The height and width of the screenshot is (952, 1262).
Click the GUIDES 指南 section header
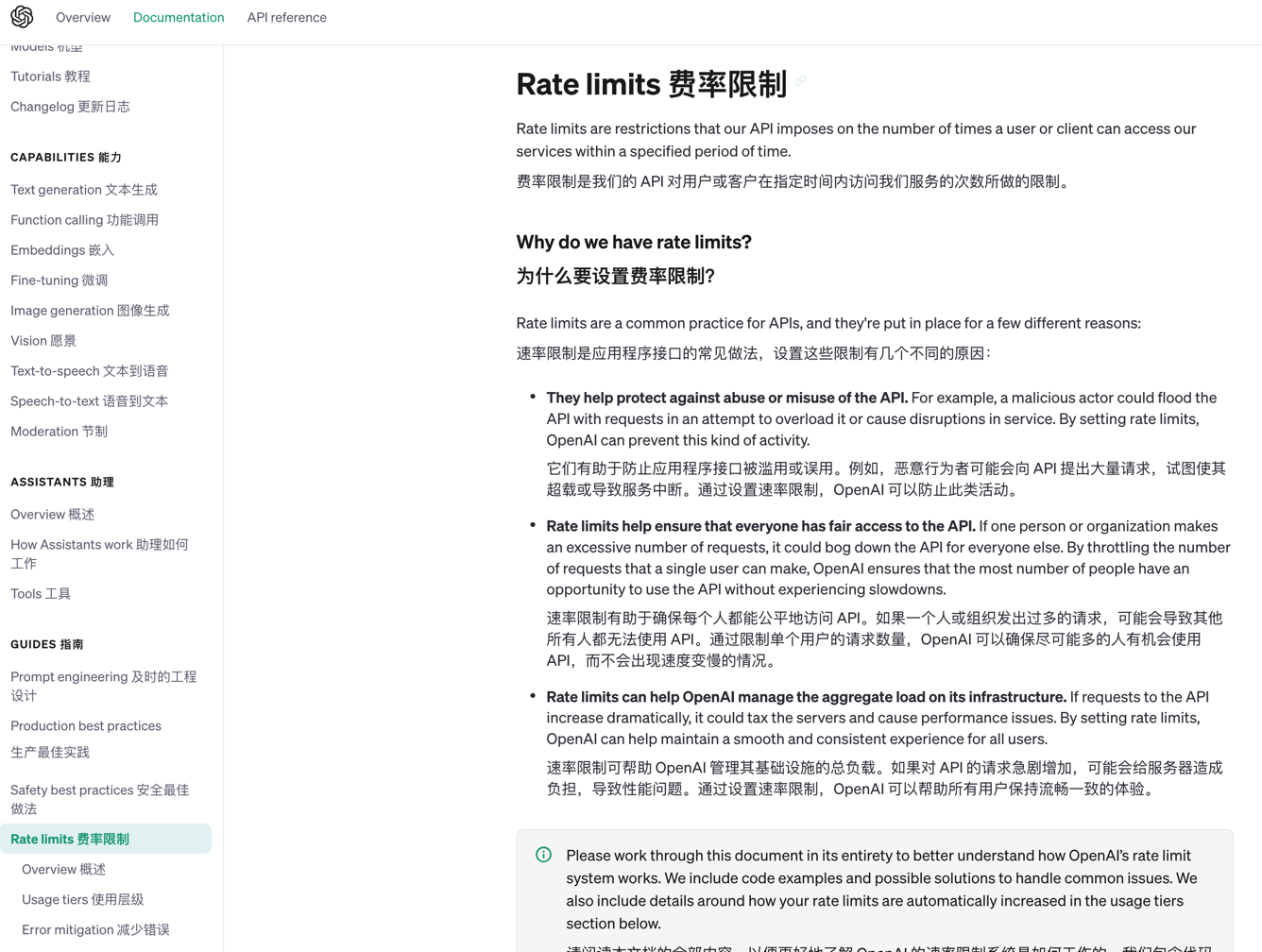pos(47,645)
